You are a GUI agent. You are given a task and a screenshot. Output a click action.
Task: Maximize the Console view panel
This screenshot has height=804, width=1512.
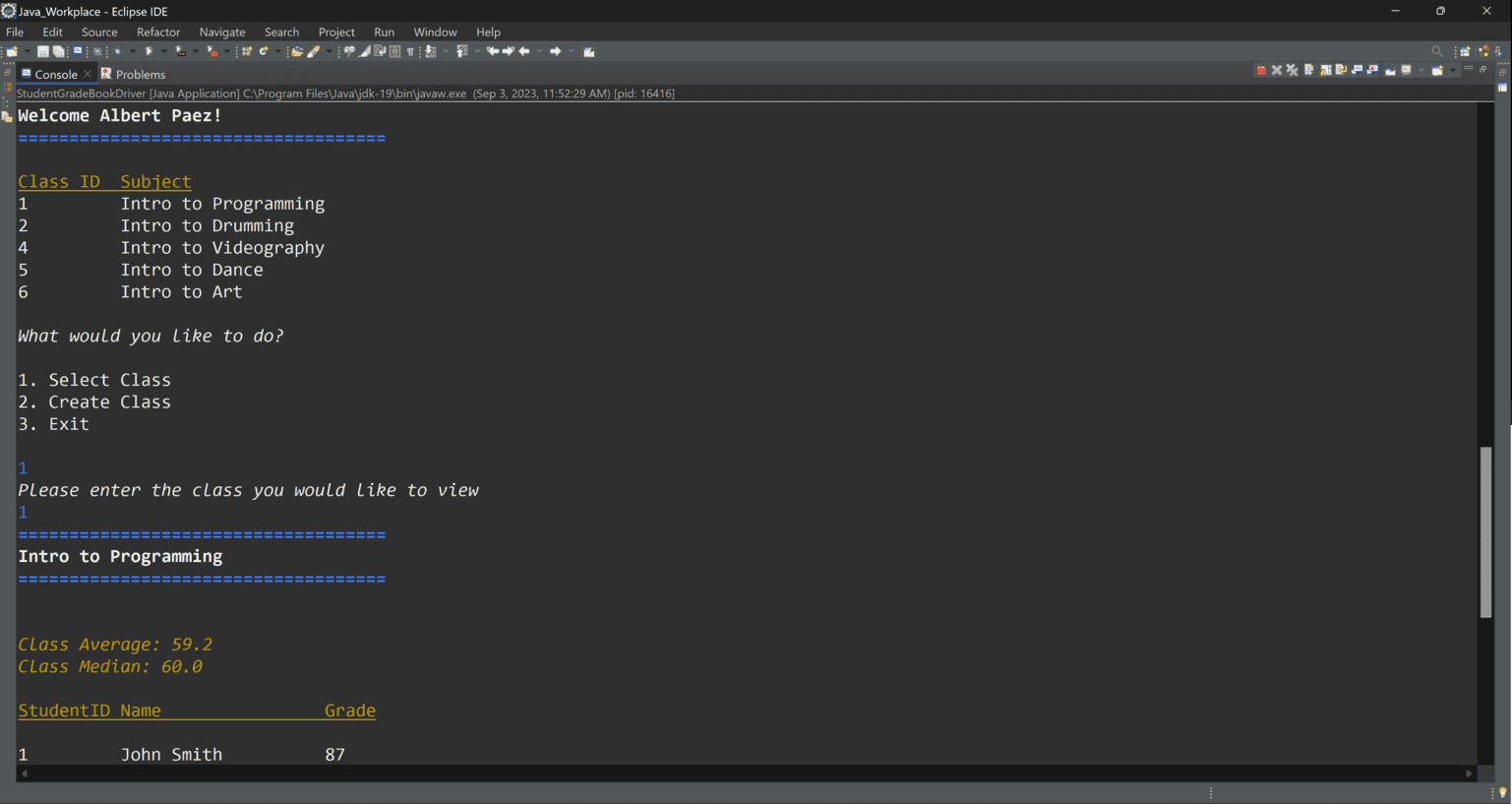[1482, 69]
